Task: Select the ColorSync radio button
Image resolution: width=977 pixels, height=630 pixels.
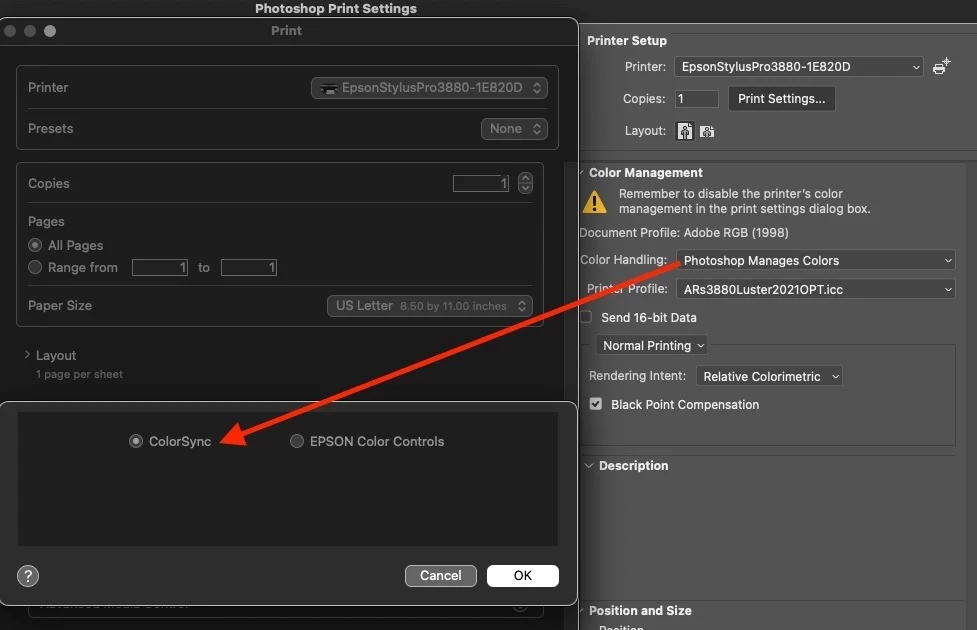Action: coord(136,441)
